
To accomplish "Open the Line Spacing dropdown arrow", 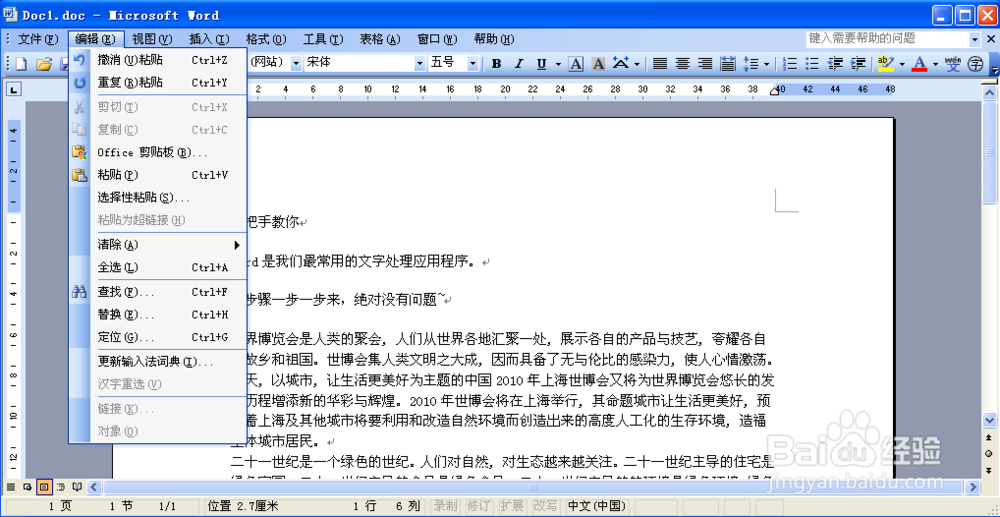I will tap(767, 64).
